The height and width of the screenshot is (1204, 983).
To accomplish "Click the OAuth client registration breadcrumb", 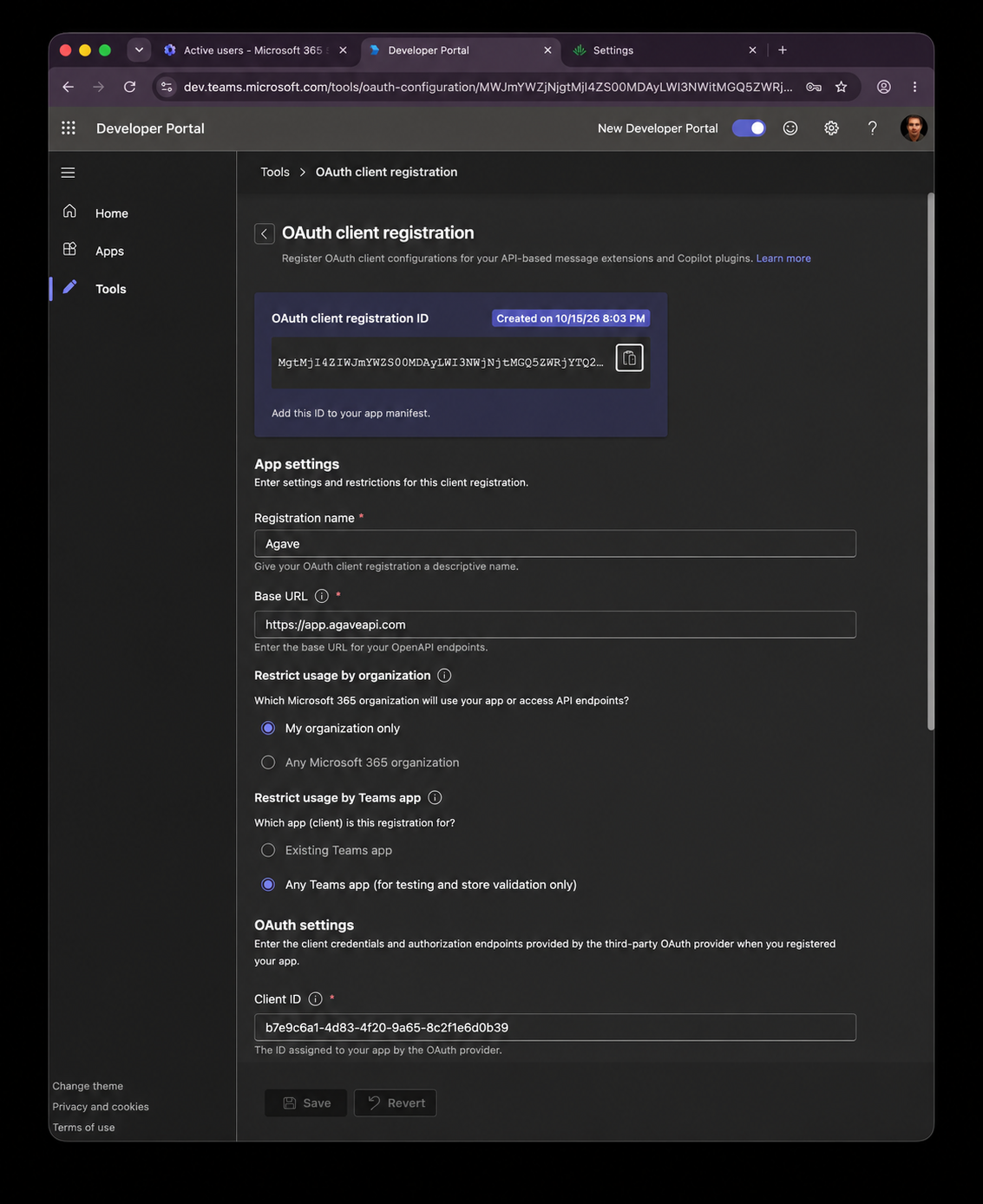I will [x=386, y=172].
